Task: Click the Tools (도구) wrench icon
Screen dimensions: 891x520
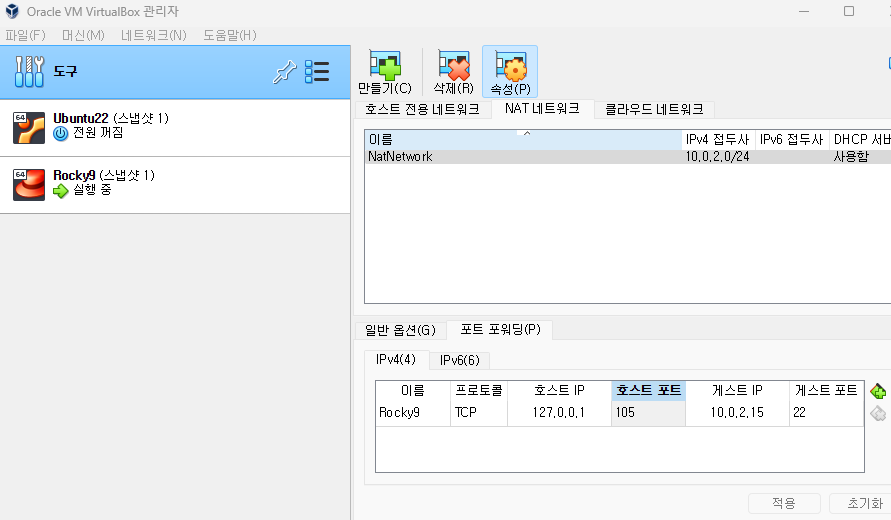Action: [x=29, y=72]
